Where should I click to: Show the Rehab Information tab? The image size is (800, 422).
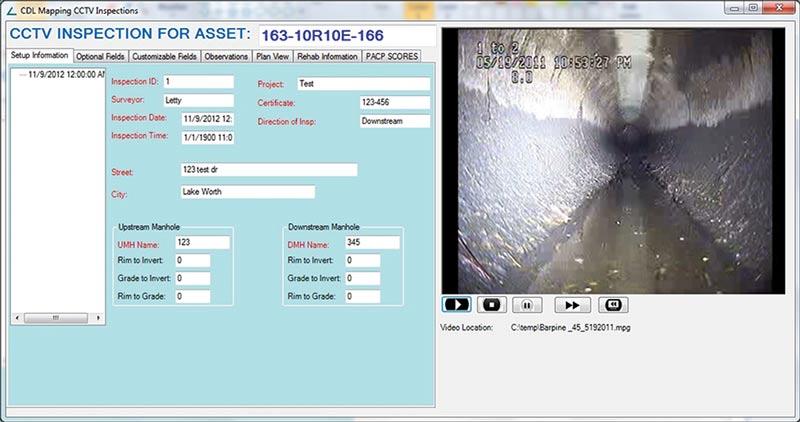(326, 56)
